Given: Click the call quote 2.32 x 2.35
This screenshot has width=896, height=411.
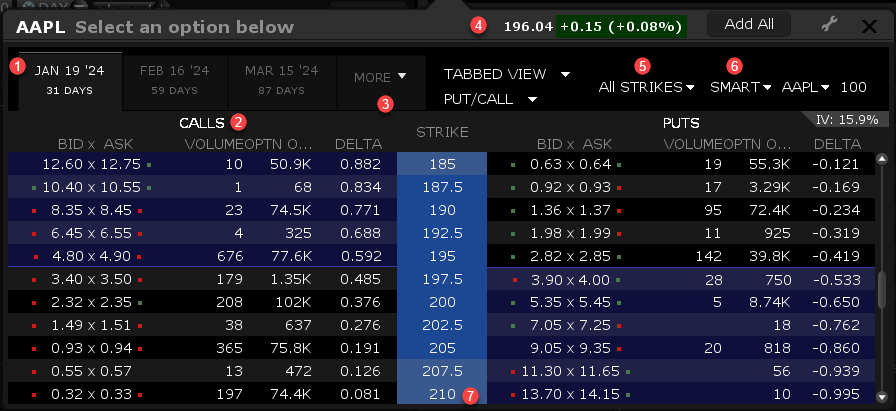Looking at the screenshot, I should tap(91, 302).
